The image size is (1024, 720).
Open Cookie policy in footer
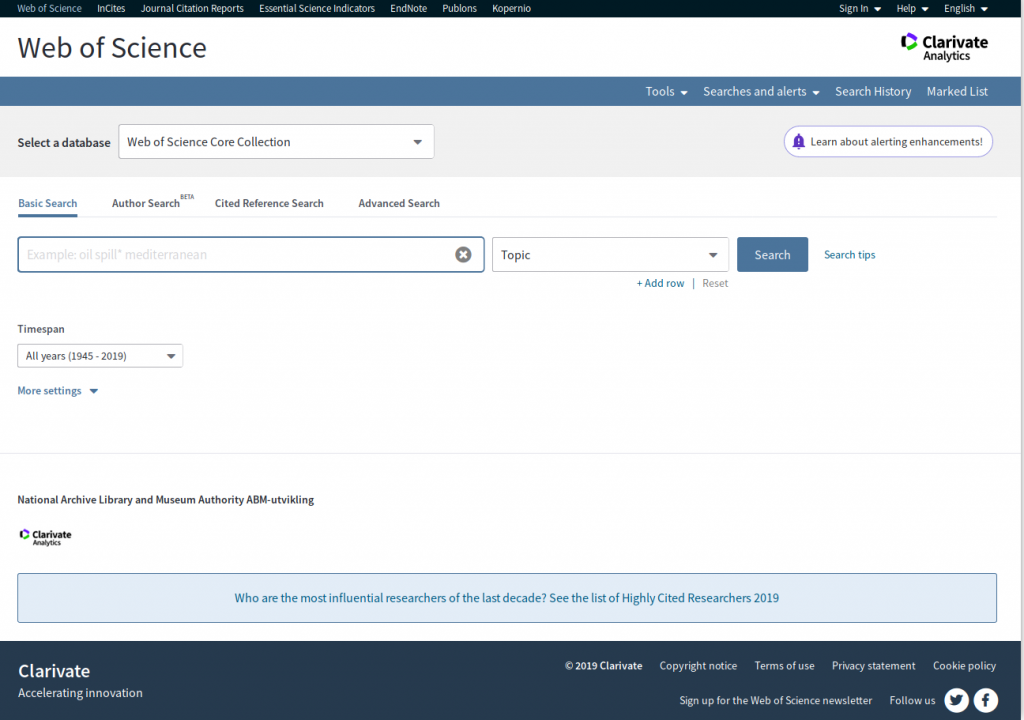(964, 666)
